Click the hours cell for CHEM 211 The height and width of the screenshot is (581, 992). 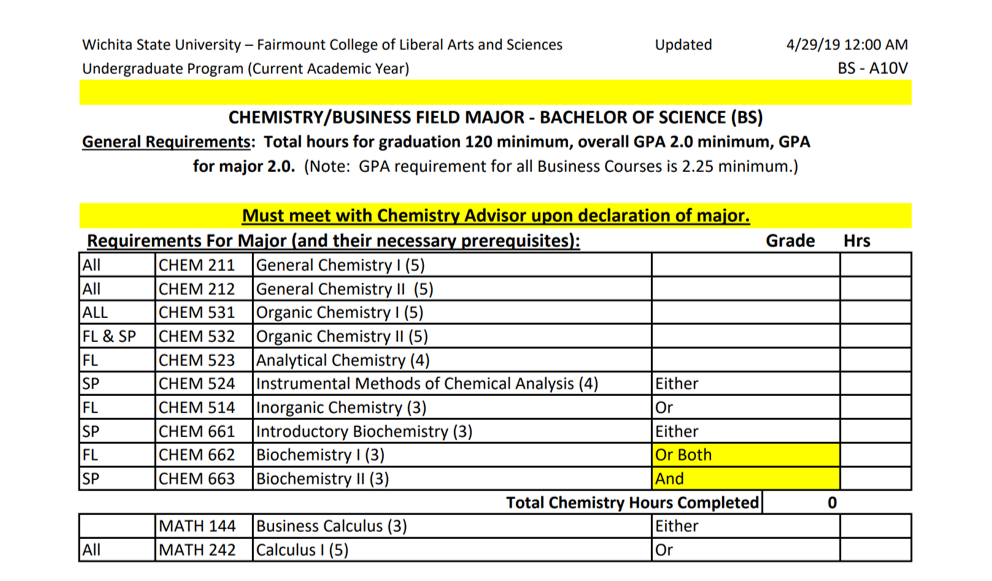[x=876, y=265]
